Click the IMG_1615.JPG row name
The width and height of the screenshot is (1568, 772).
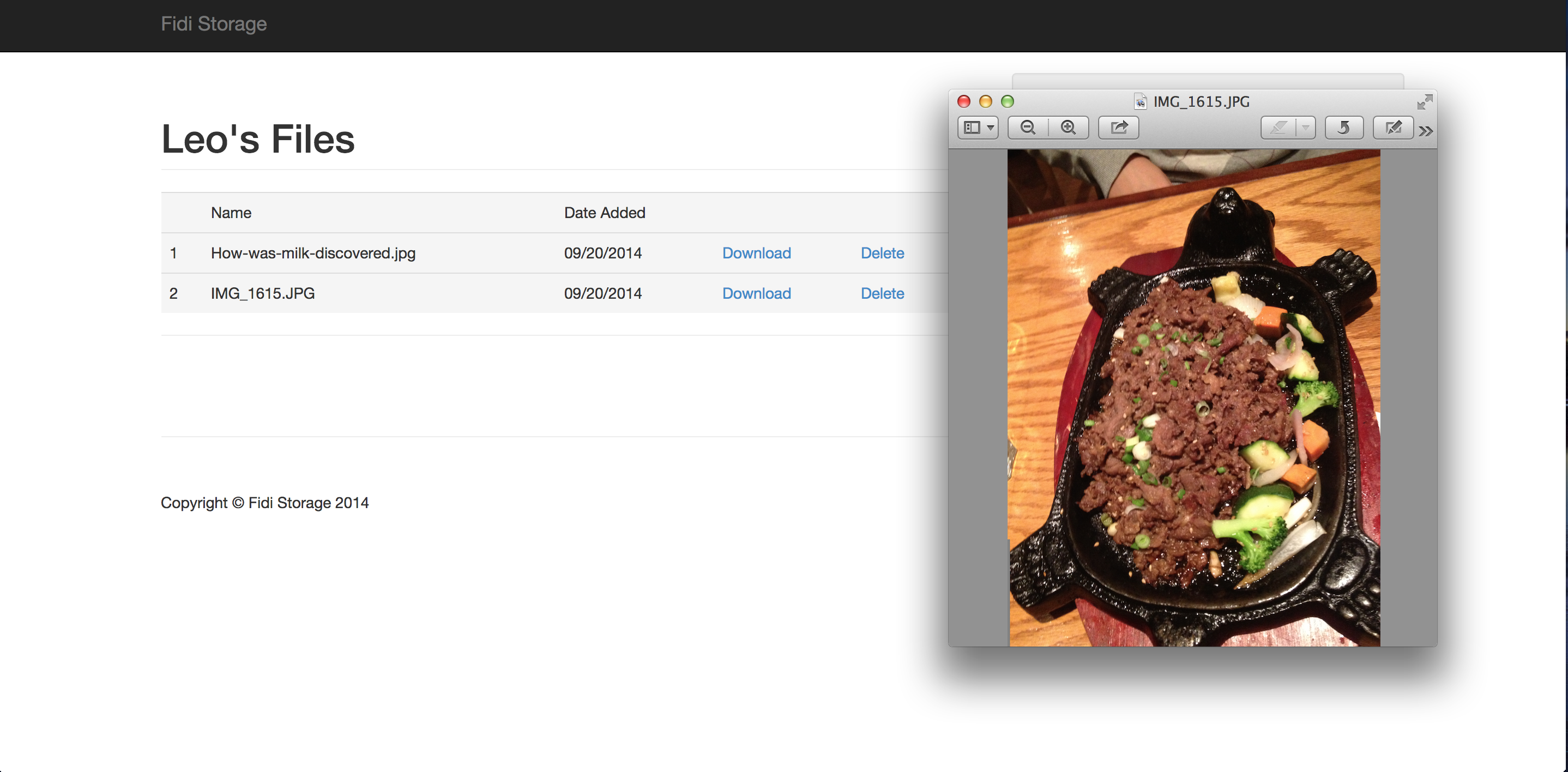tap(262, 293)
